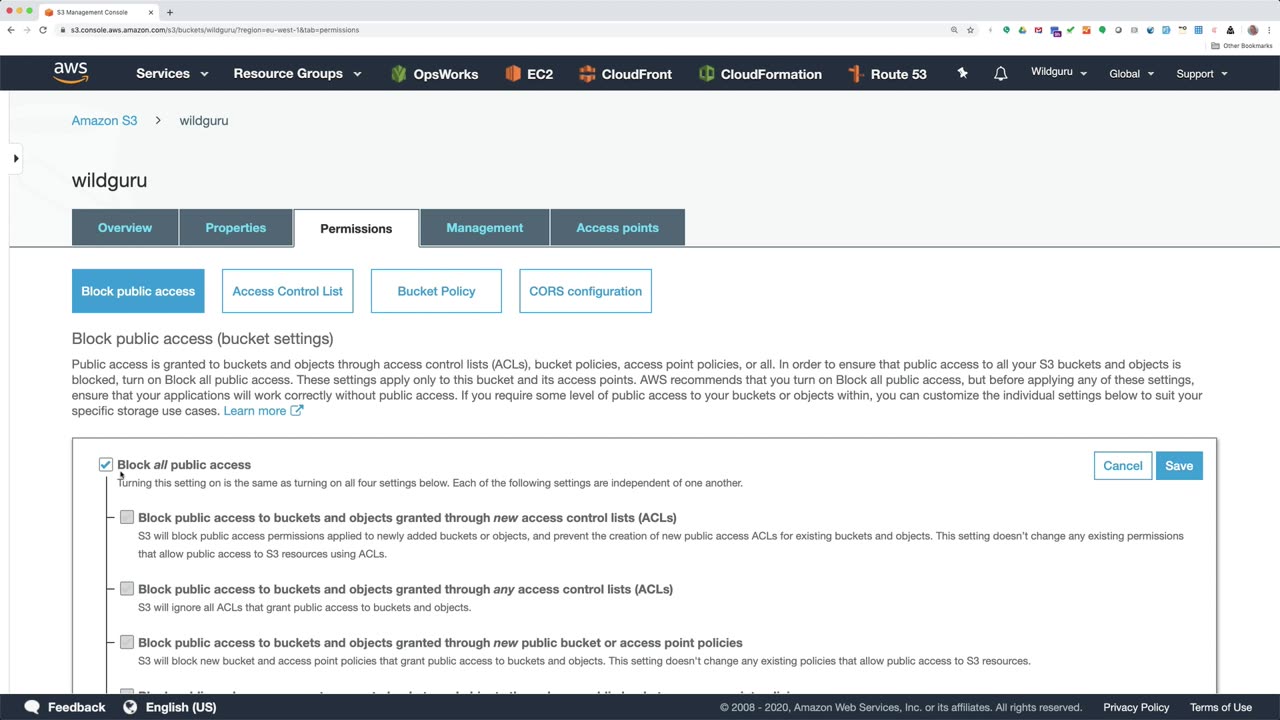
Task: Save the public access settings
Action: (1179, 466)
